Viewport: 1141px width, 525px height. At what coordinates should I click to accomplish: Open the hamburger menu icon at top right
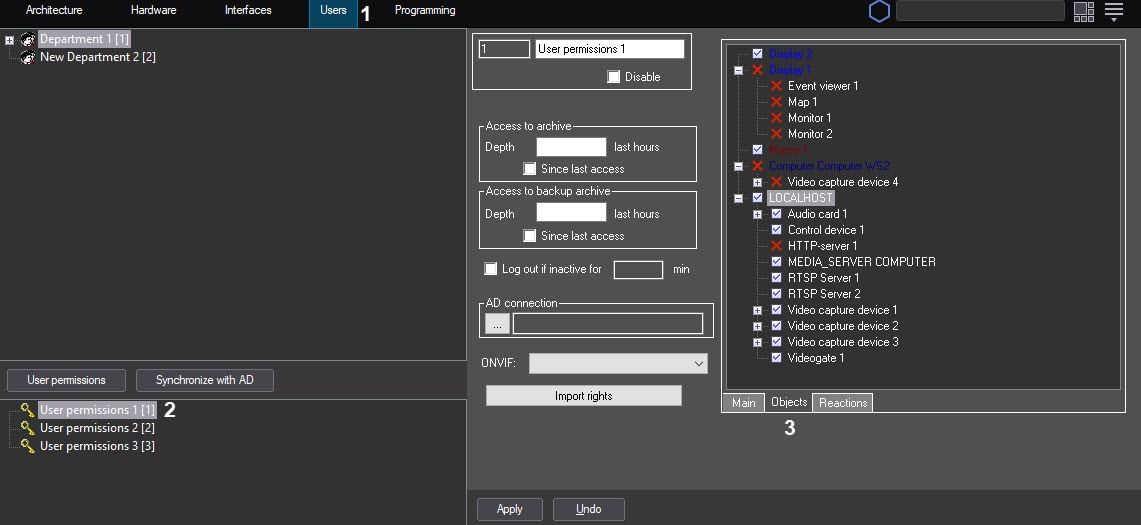[1114, 11]
